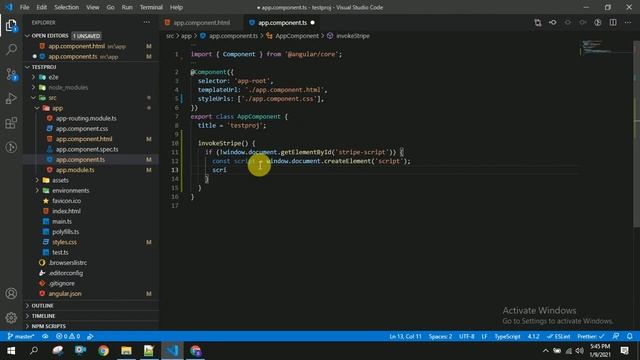Open the Accounts menu icon
The image size is (640, 360).
click(11, 293)
